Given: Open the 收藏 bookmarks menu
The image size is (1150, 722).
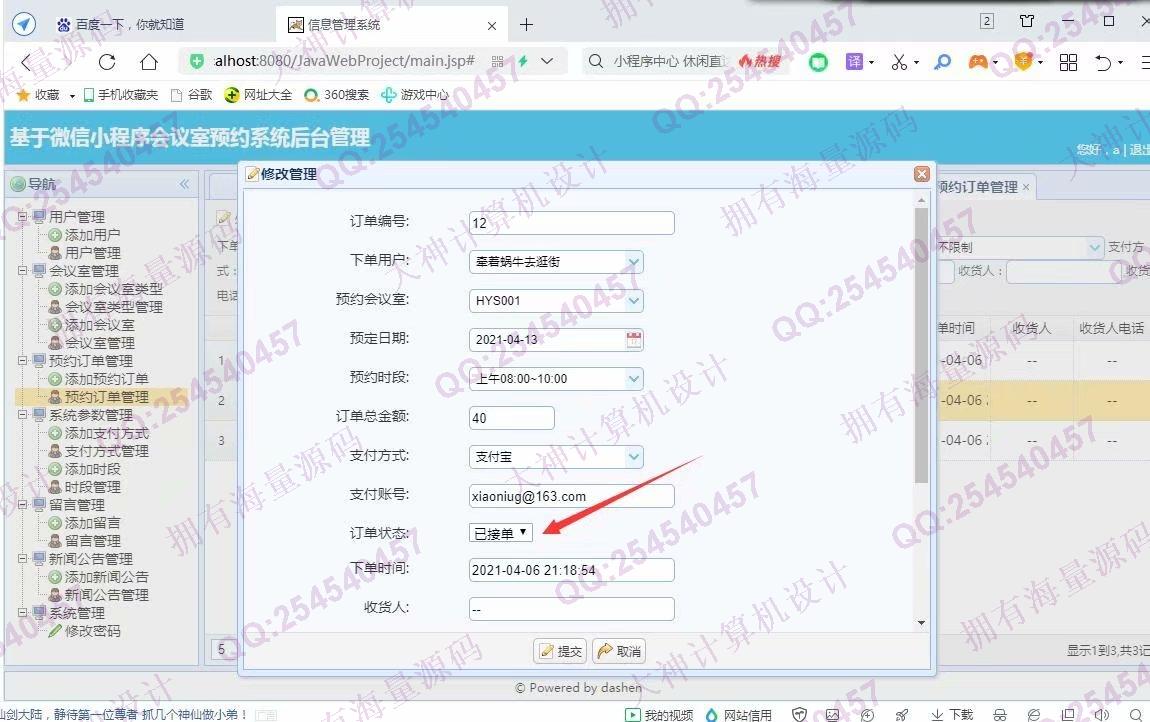Looking at the screenshot, I should 45,95.
